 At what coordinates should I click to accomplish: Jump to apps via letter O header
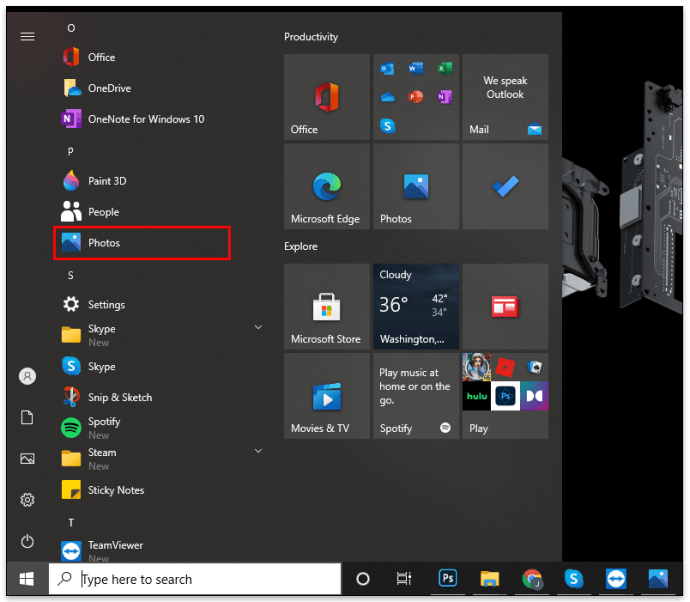pos(71,28)
